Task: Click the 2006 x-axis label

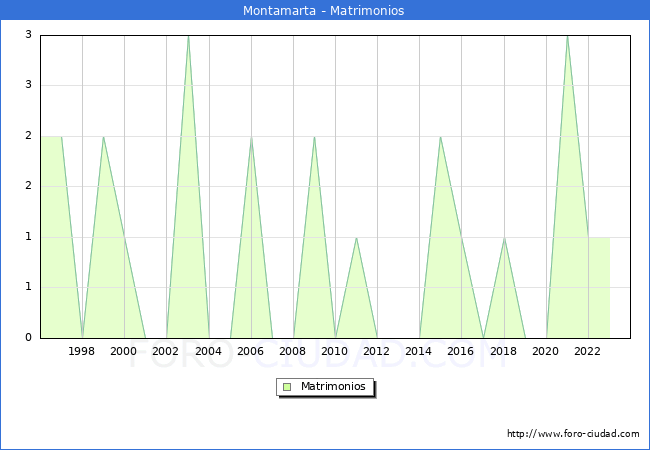Action: click(250, 351)
